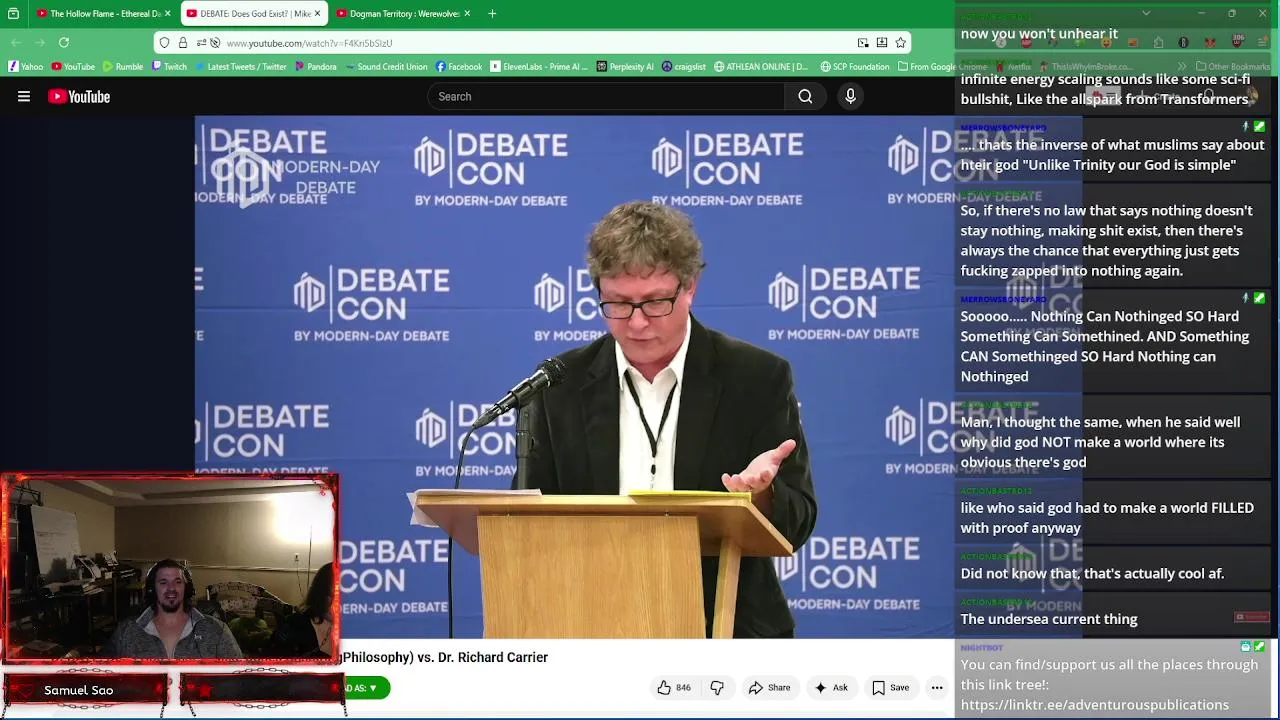The image size is (1280, 720).
Task: Open the YouTube bookmark
Action: pos(73,67)
